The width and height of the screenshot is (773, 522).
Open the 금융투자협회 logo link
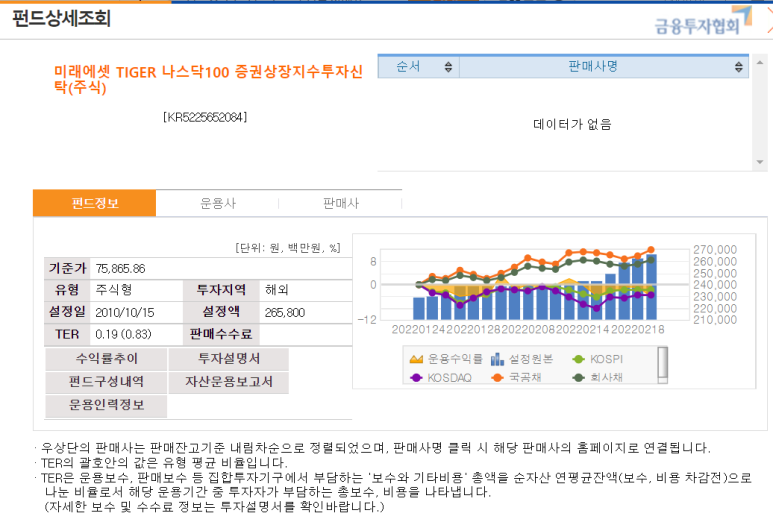point(703,21)
